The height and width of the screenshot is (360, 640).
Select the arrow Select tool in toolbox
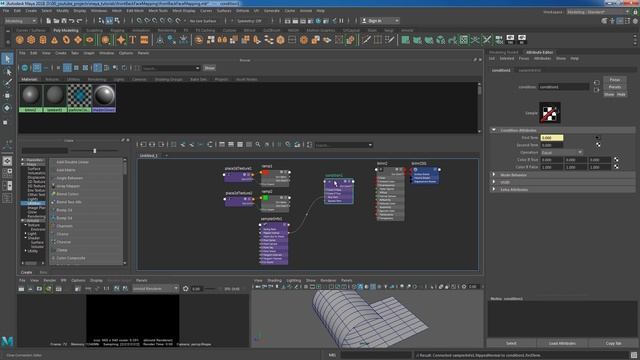click(7, 59)
